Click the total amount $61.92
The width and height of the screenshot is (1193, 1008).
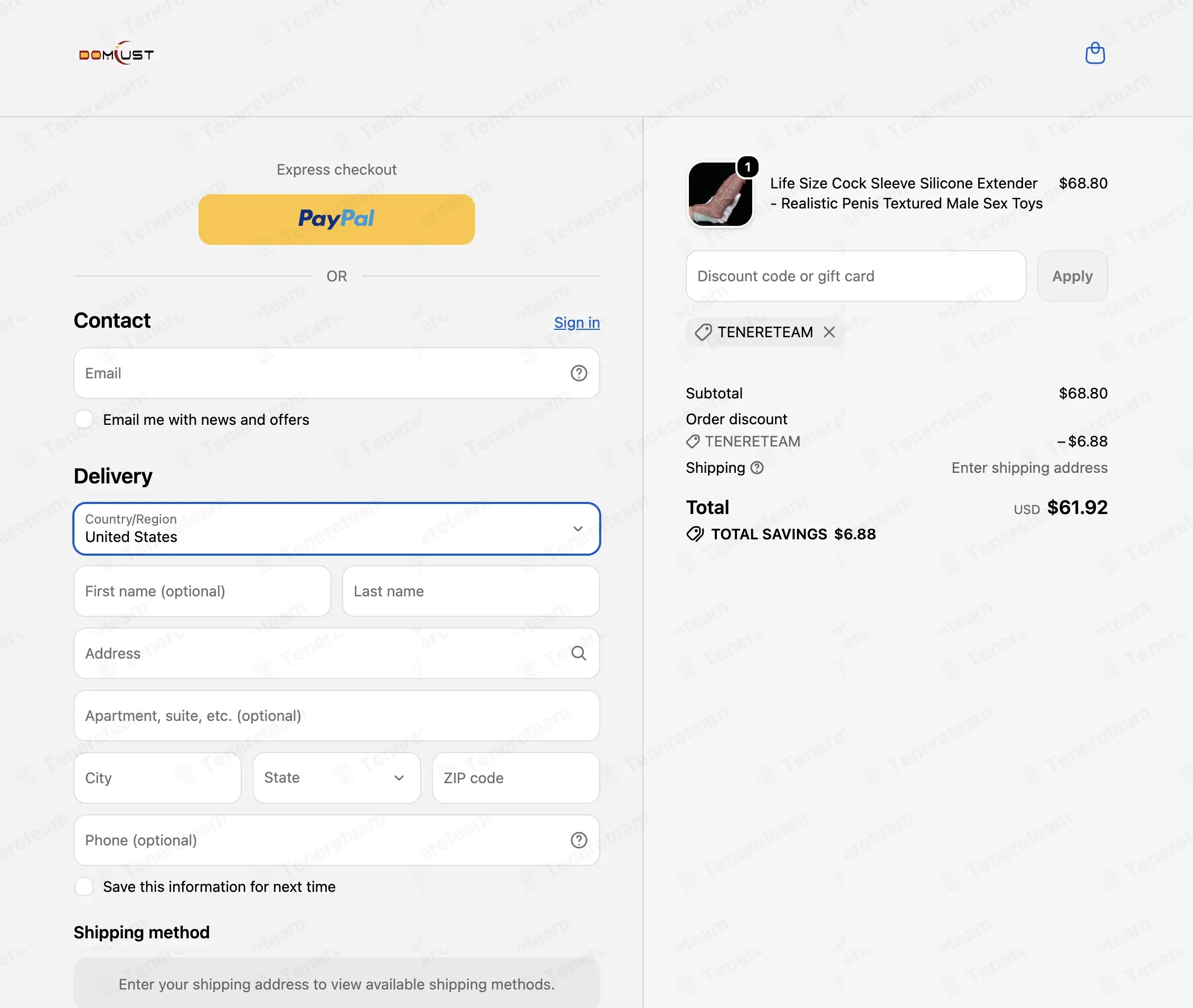(x=1077, y=507)
